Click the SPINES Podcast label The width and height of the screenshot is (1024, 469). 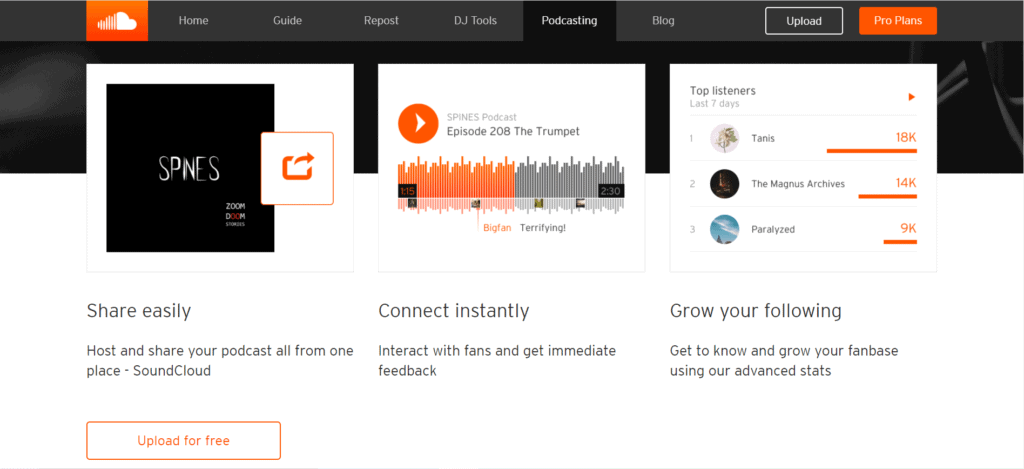click(x=481, y=118)
